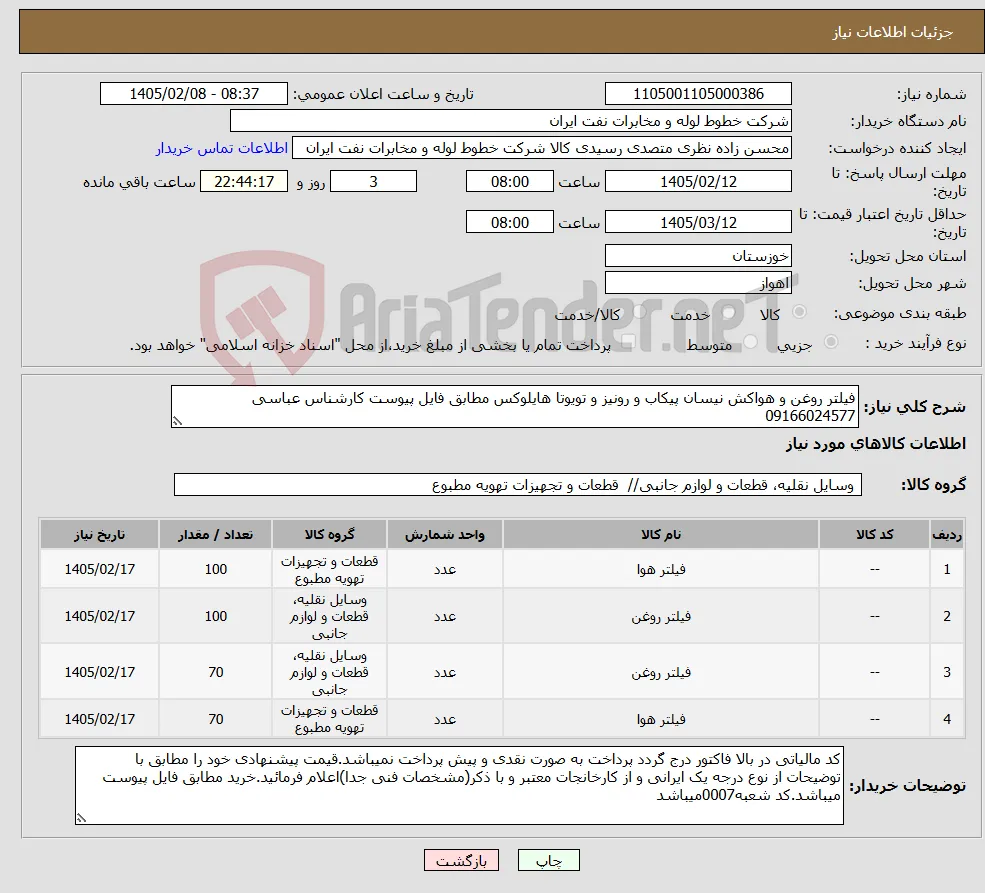Click quantity 100 in row 2
The height and width of the screenshot is (893, 985).
pos(215,617)
